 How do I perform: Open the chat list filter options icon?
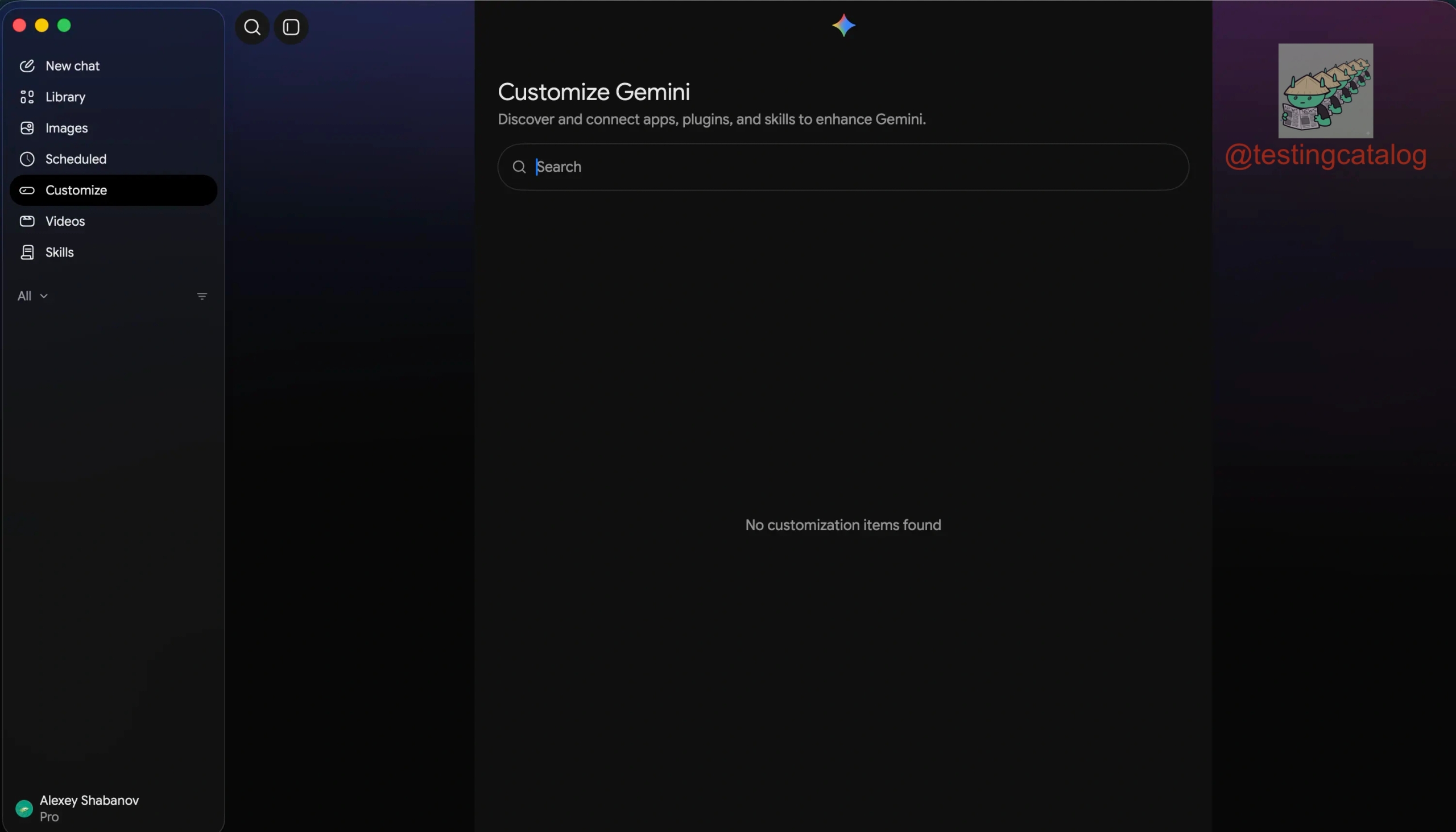[202, 296]
